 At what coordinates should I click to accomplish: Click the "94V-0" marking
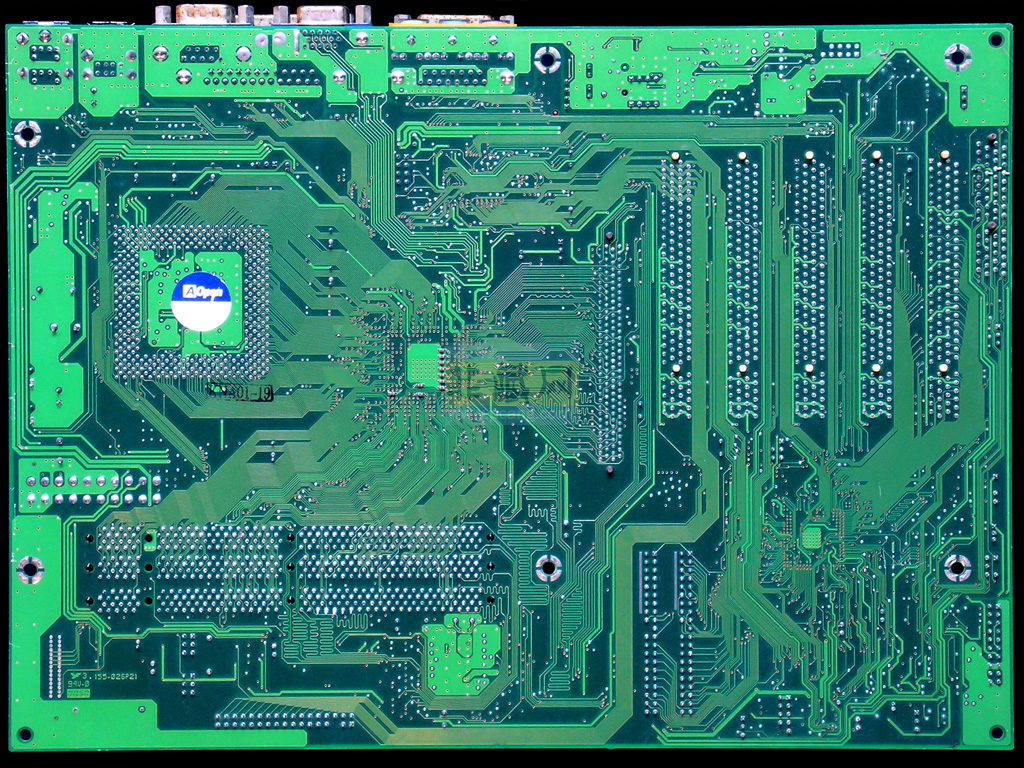[78, 684]
